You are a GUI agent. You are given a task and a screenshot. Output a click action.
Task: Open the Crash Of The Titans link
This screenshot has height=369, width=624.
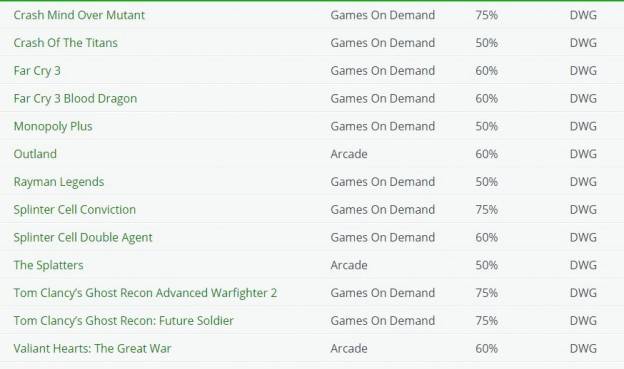[66, 43]
